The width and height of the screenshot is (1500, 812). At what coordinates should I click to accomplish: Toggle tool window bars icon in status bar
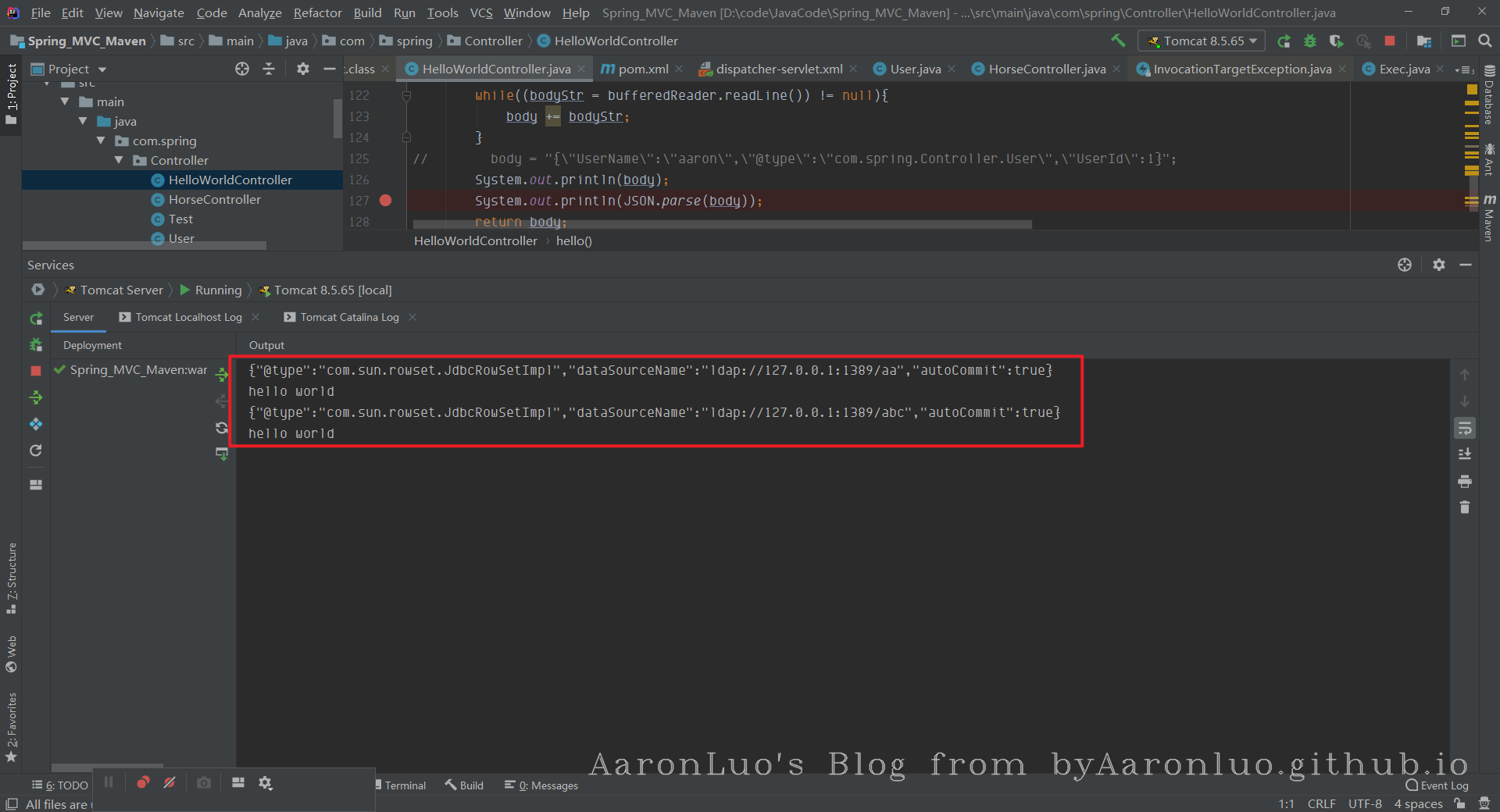[11, 803]
